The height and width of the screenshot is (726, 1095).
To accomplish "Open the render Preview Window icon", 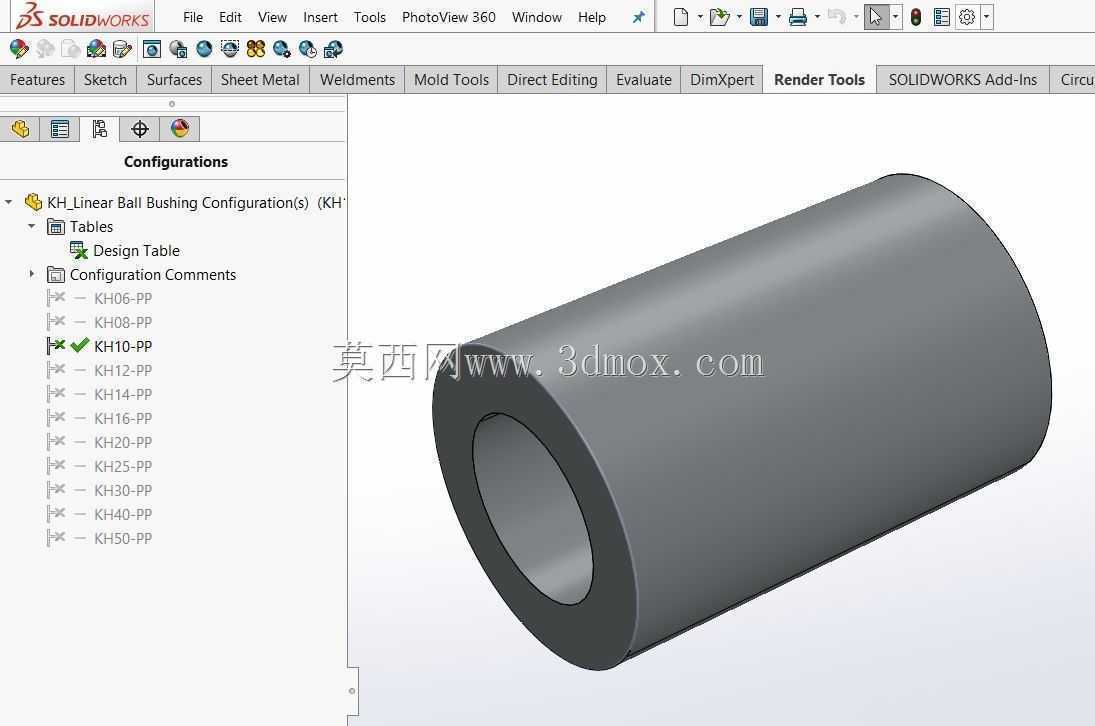I will (x=178, y=49).
